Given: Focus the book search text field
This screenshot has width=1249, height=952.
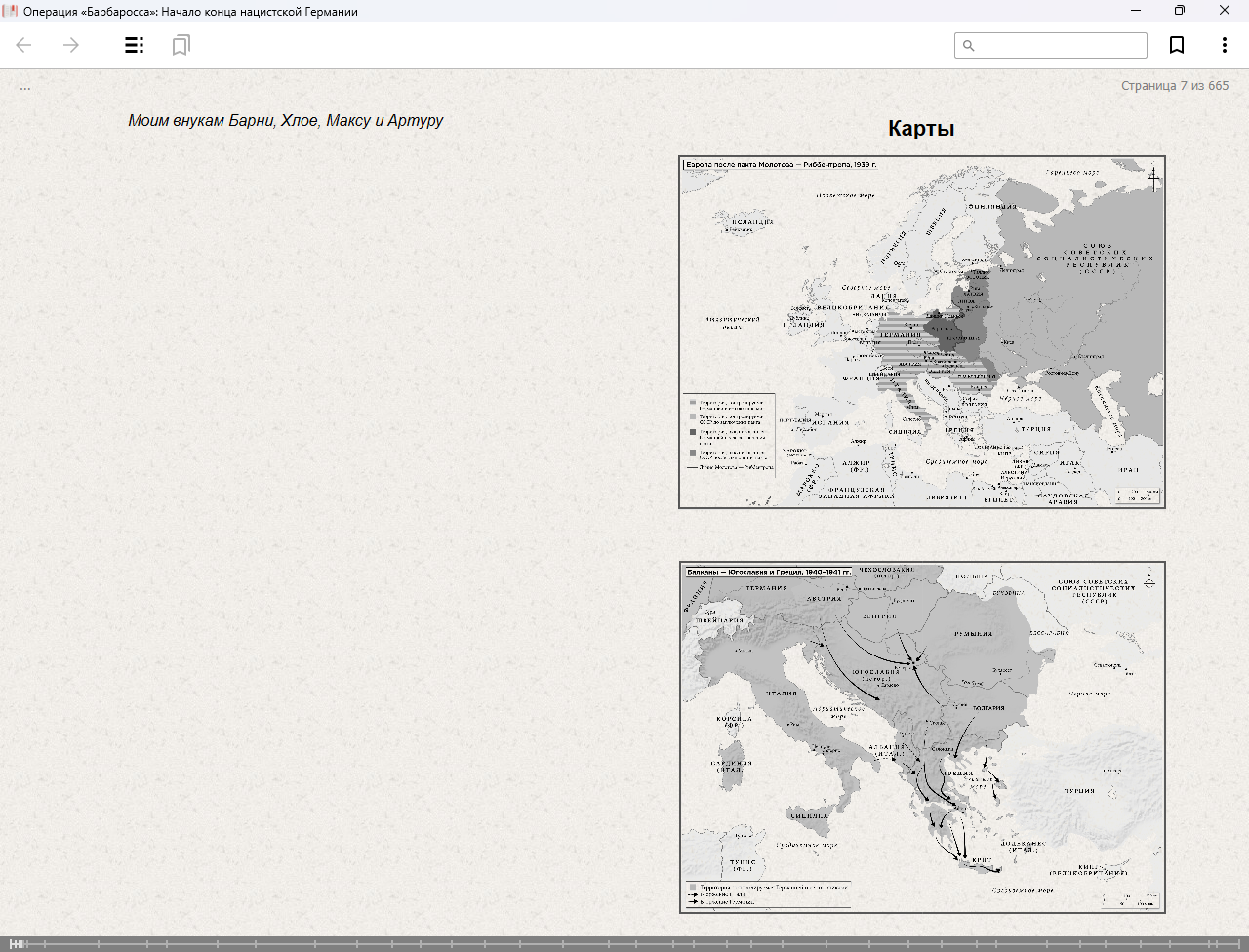Looking at the screenshot, I should pos(1059,46).
